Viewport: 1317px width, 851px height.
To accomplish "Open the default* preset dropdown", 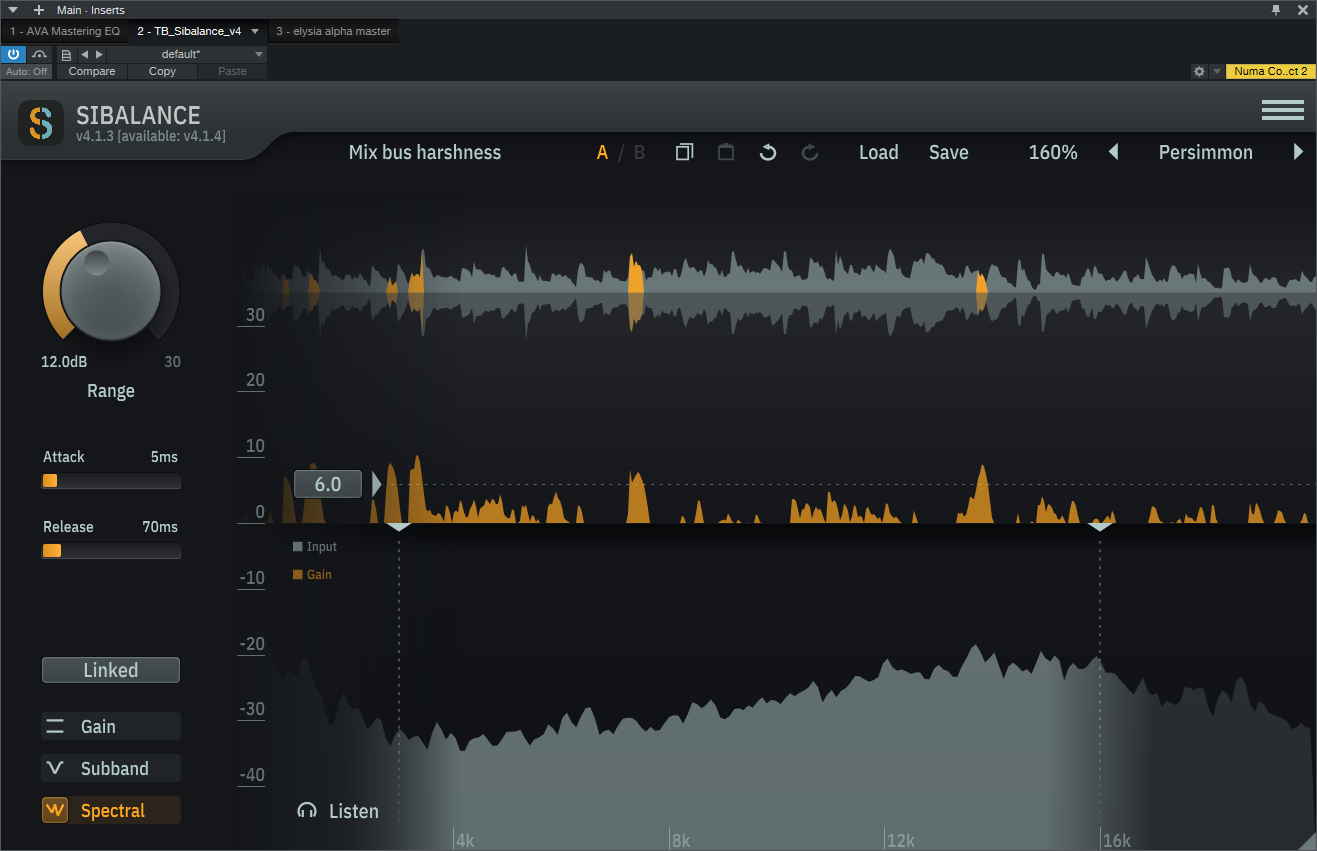I will click(x=187, y=54).
